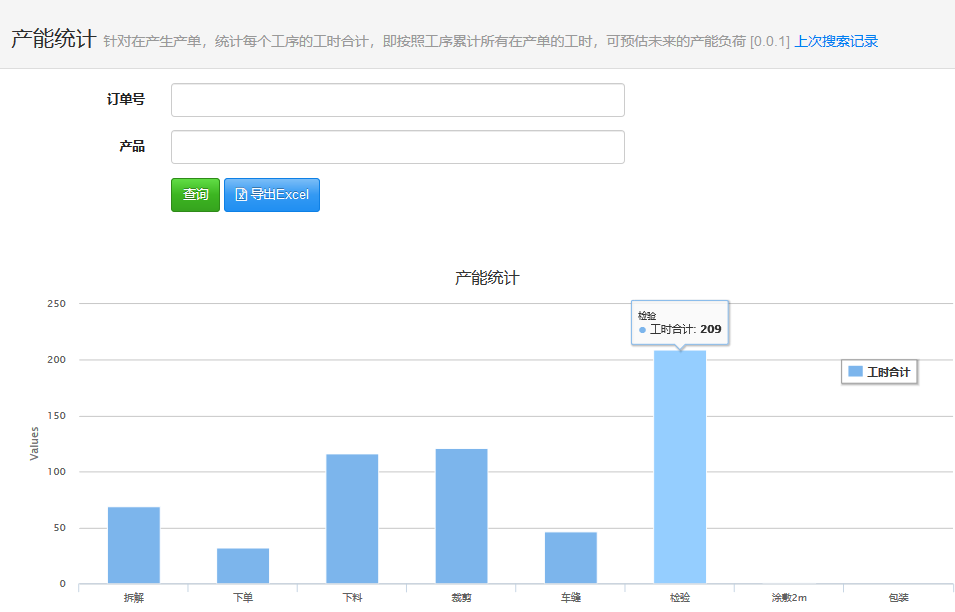The height and width of the screenshot is (612, 955).
Task: Open the 上次搜索记录 link
Action: (836, 41)
